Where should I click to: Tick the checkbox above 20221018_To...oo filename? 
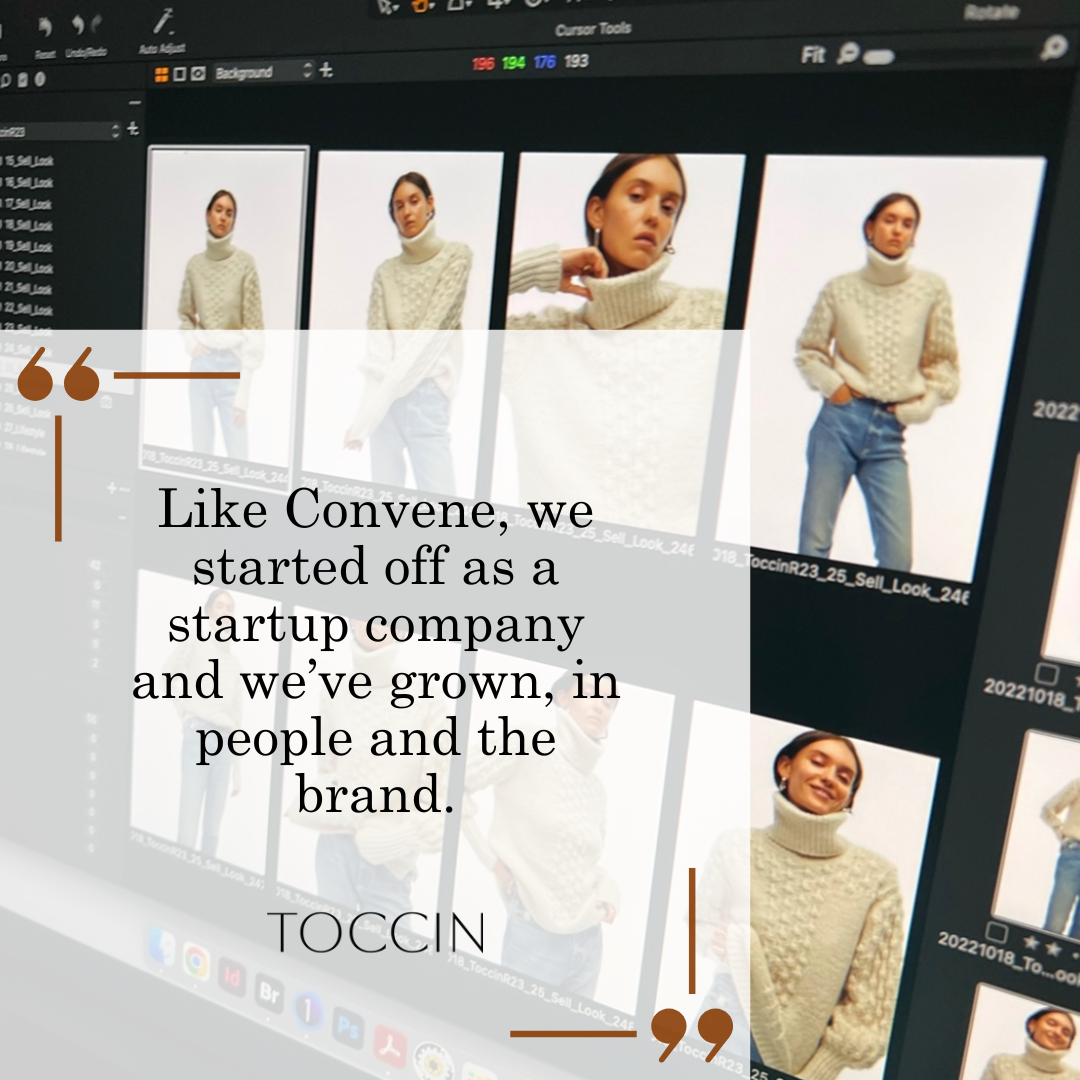(996, 932)
